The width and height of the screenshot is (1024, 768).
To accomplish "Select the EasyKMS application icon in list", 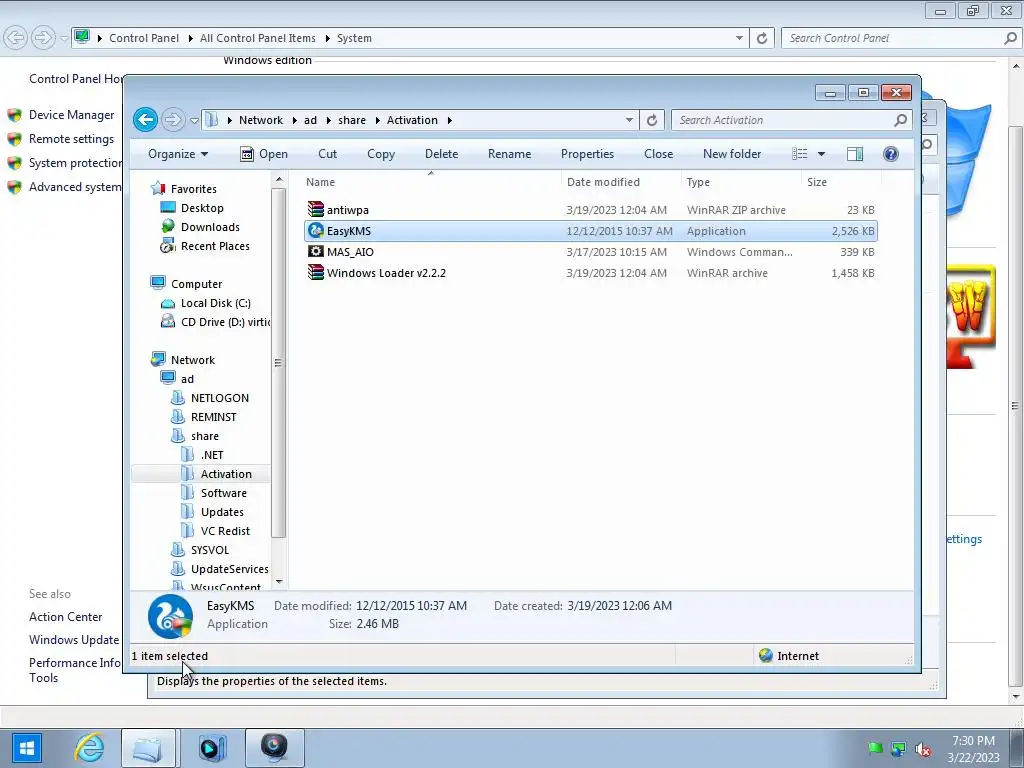I will (x=316, y=231).
